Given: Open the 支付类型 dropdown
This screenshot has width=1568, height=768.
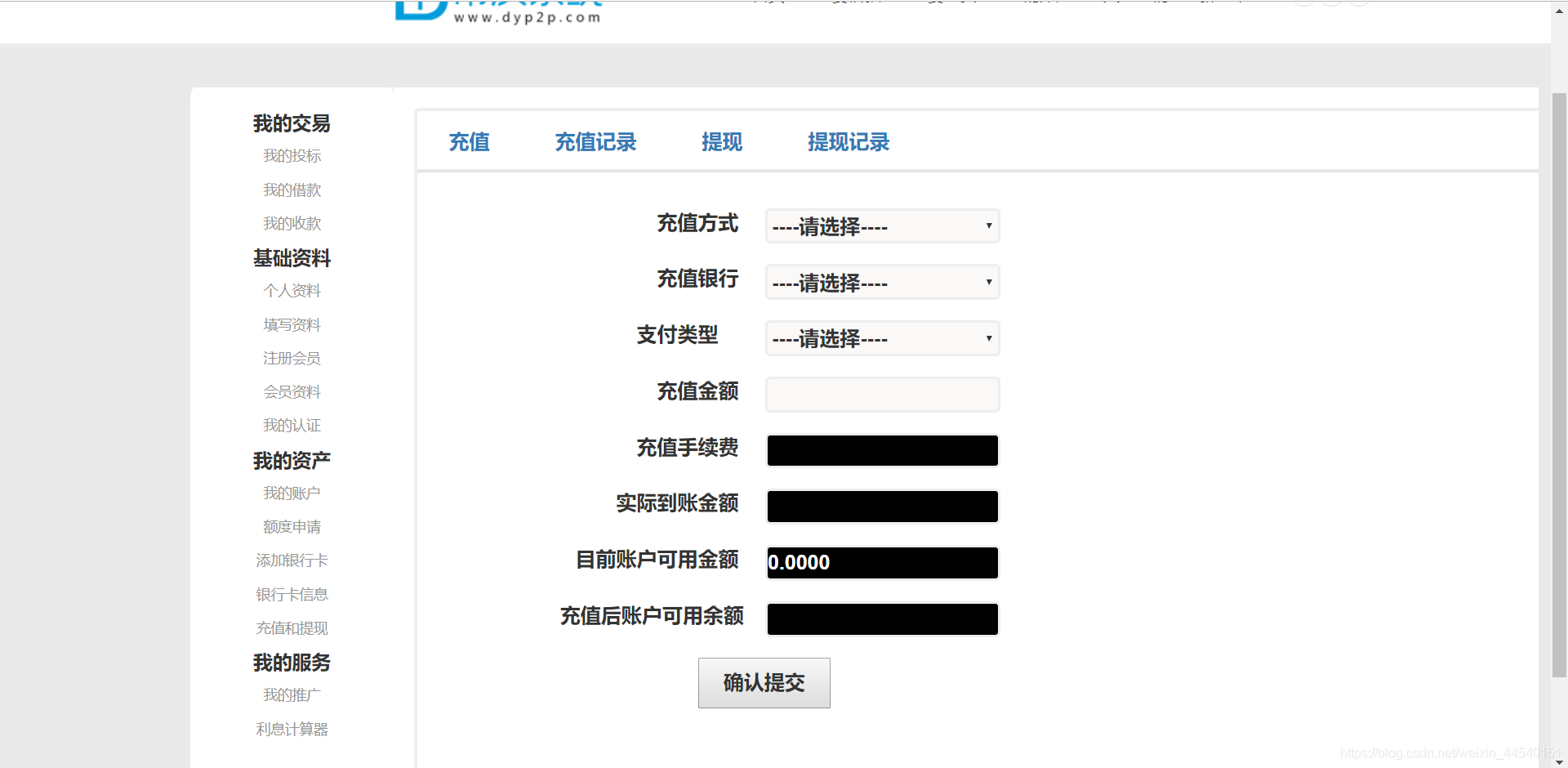Looking at the screenshot, I should (883, 338).
